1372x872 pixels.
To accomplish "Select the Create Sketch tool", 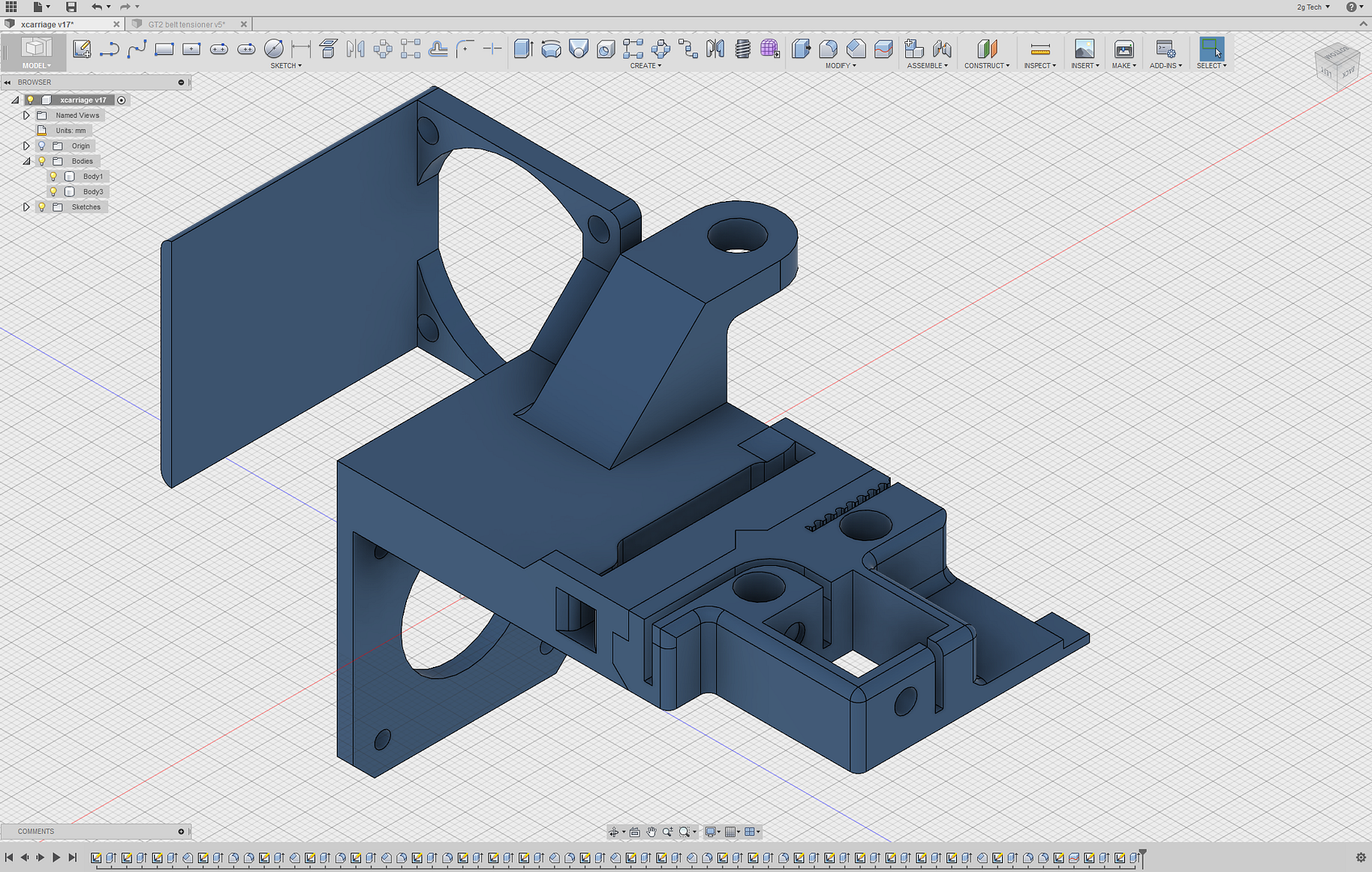I will pyautogui.click(x=82, y=48).
